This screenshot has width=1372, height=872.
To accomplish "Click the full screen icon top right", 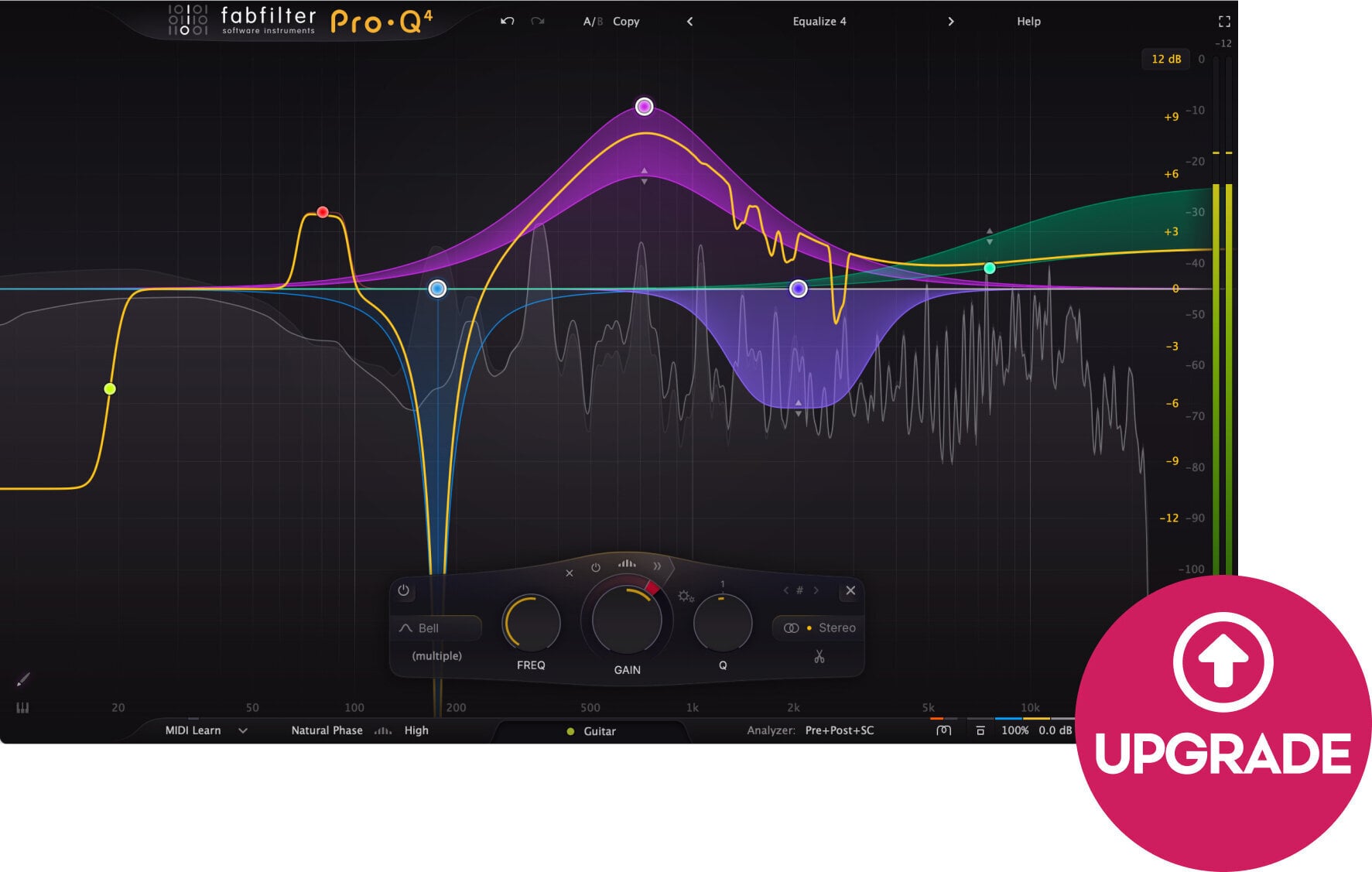I will coord(1223,22).
